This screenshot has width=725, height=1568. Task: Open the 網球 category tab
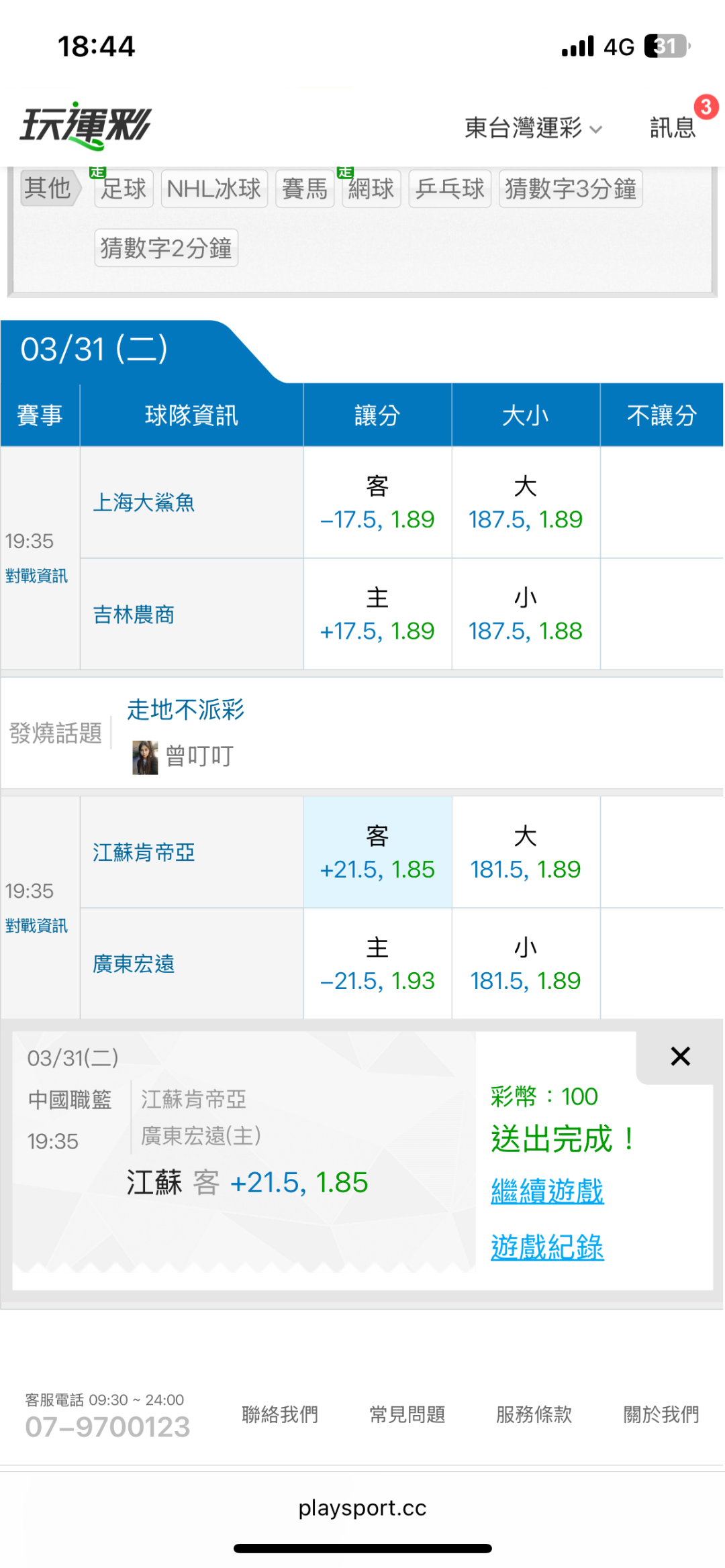click(x=371, y=189)
